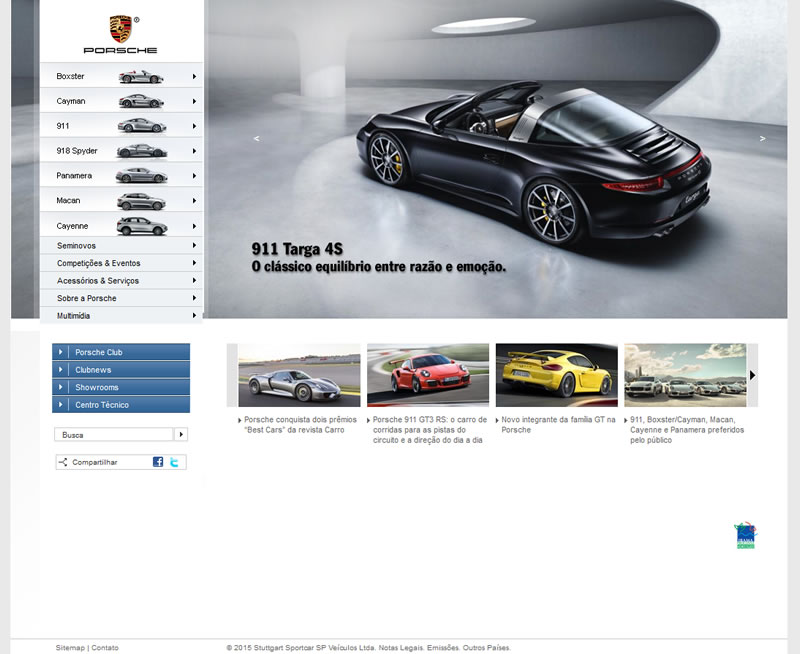Open the yellow Cayman GT4 thumbnail
This screenshot has width=800, height=654.
pos(557,375)
